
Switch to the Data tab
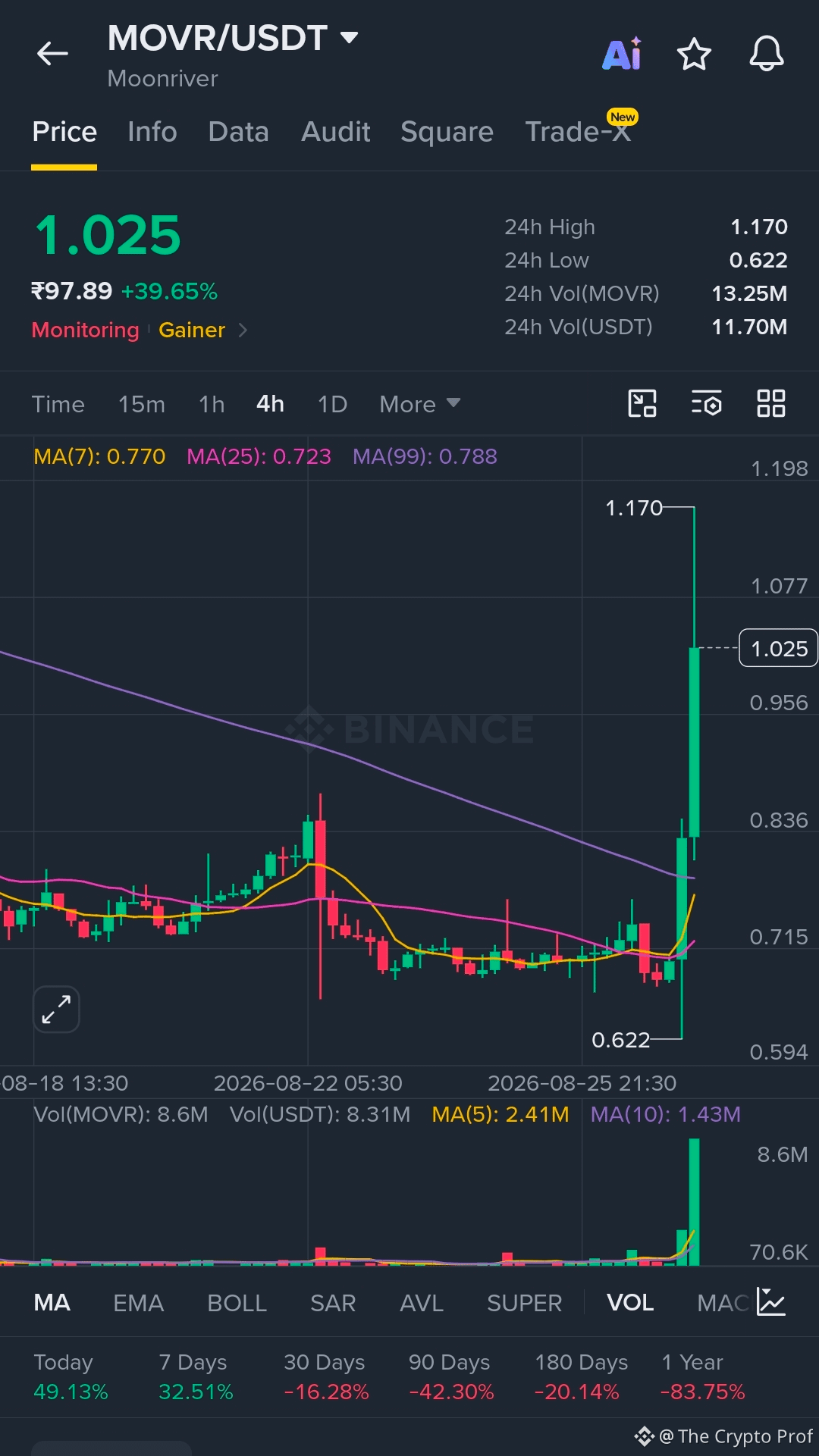click(x=238, y=132)
